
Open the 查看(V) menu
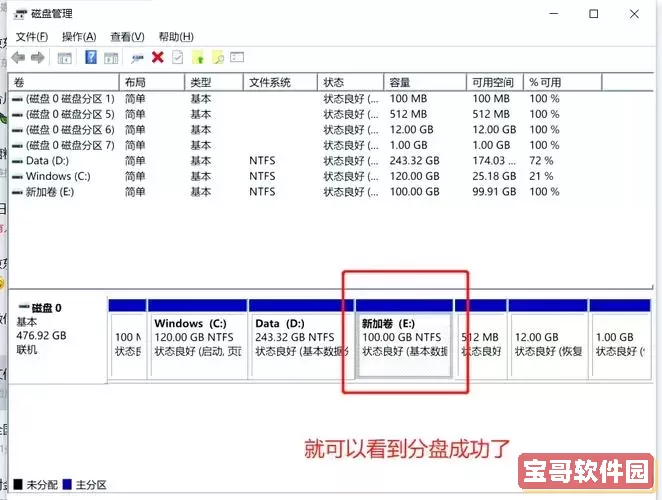(127, 37)
